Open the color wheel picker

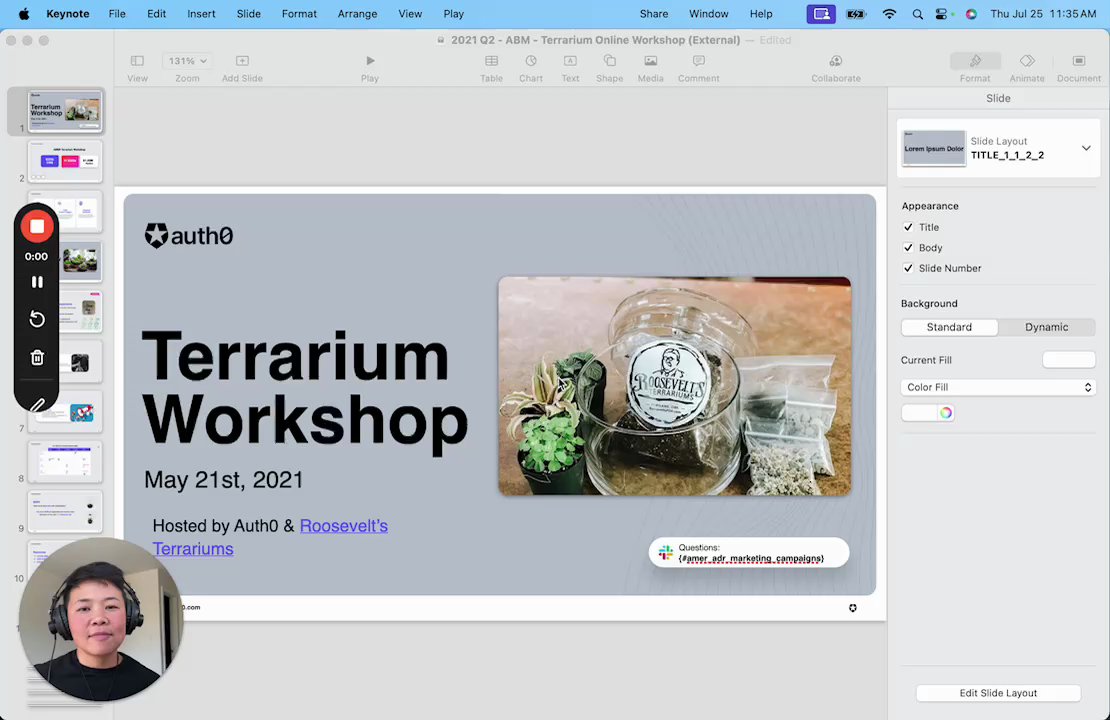[x=946, y=413]
